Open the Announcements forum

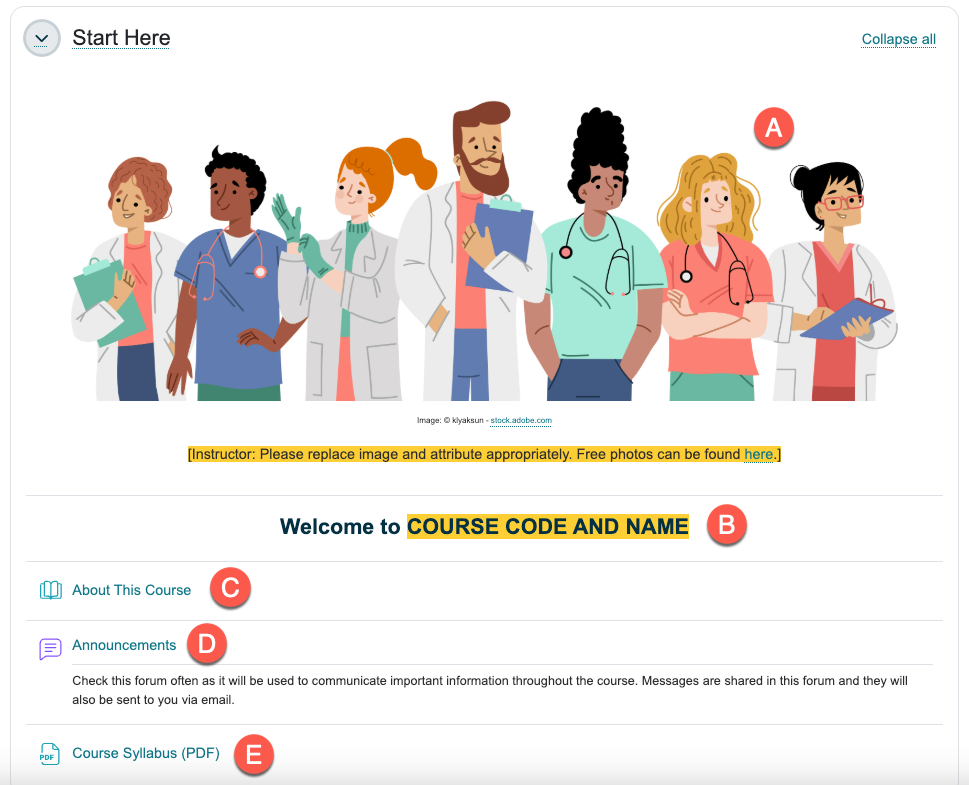click(124, 645)
